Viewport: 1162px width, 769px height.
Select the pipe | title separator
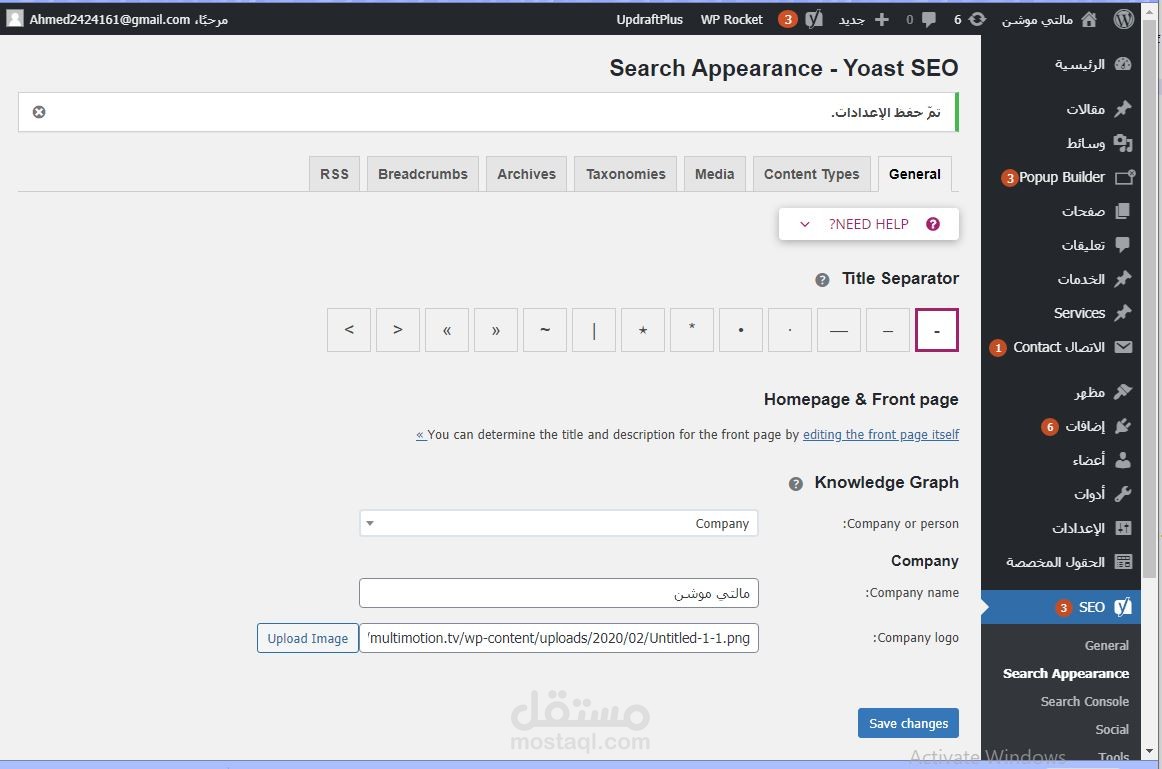[x=594, y=330]
